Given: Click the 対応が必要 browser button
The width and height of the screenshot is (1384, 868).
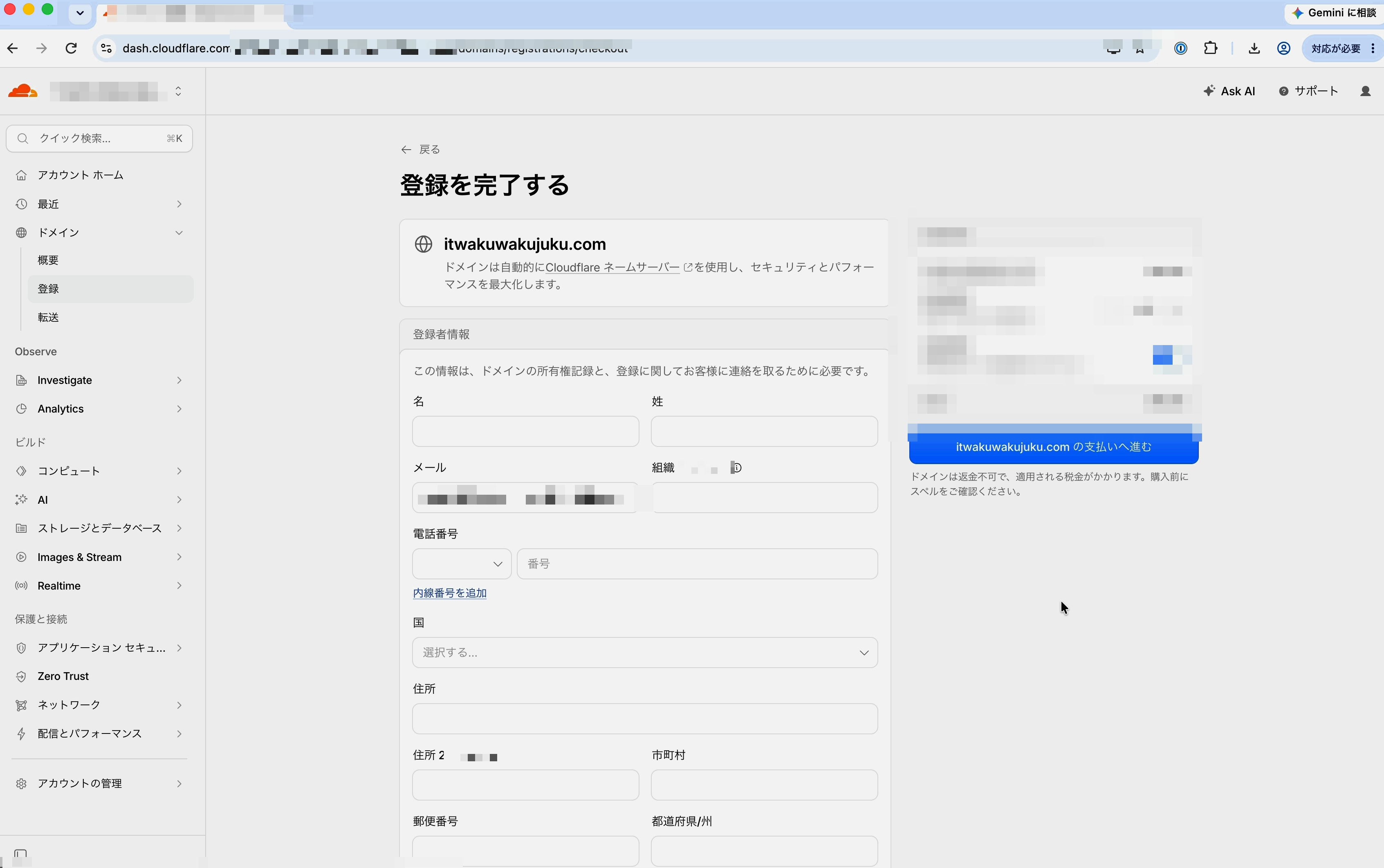Looking at the screenshot, I should [1342, 48].
